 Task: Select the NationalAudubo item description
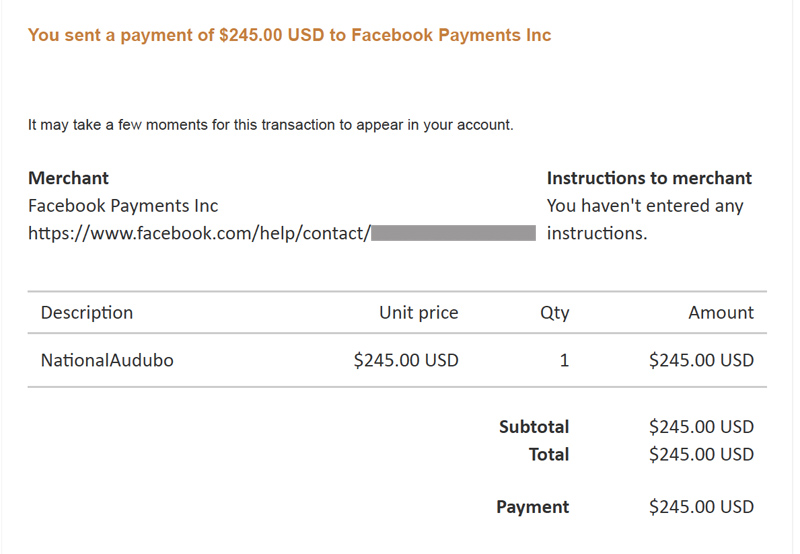click(x=107, y=360)
